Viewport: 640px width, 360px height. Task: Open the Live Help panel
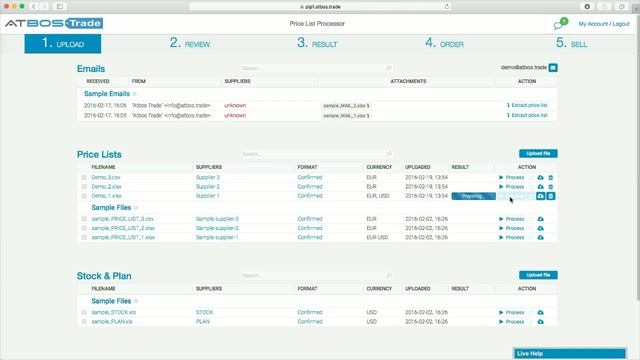[569, 353]
